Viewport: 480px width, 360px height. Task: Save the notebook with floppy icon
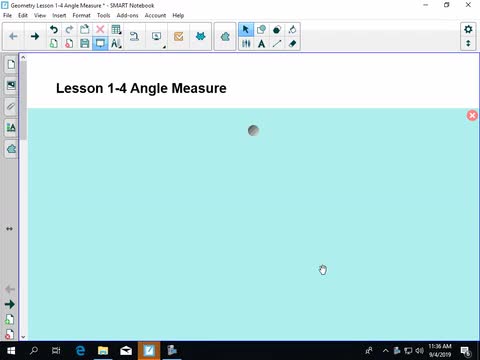click(85, 43)
